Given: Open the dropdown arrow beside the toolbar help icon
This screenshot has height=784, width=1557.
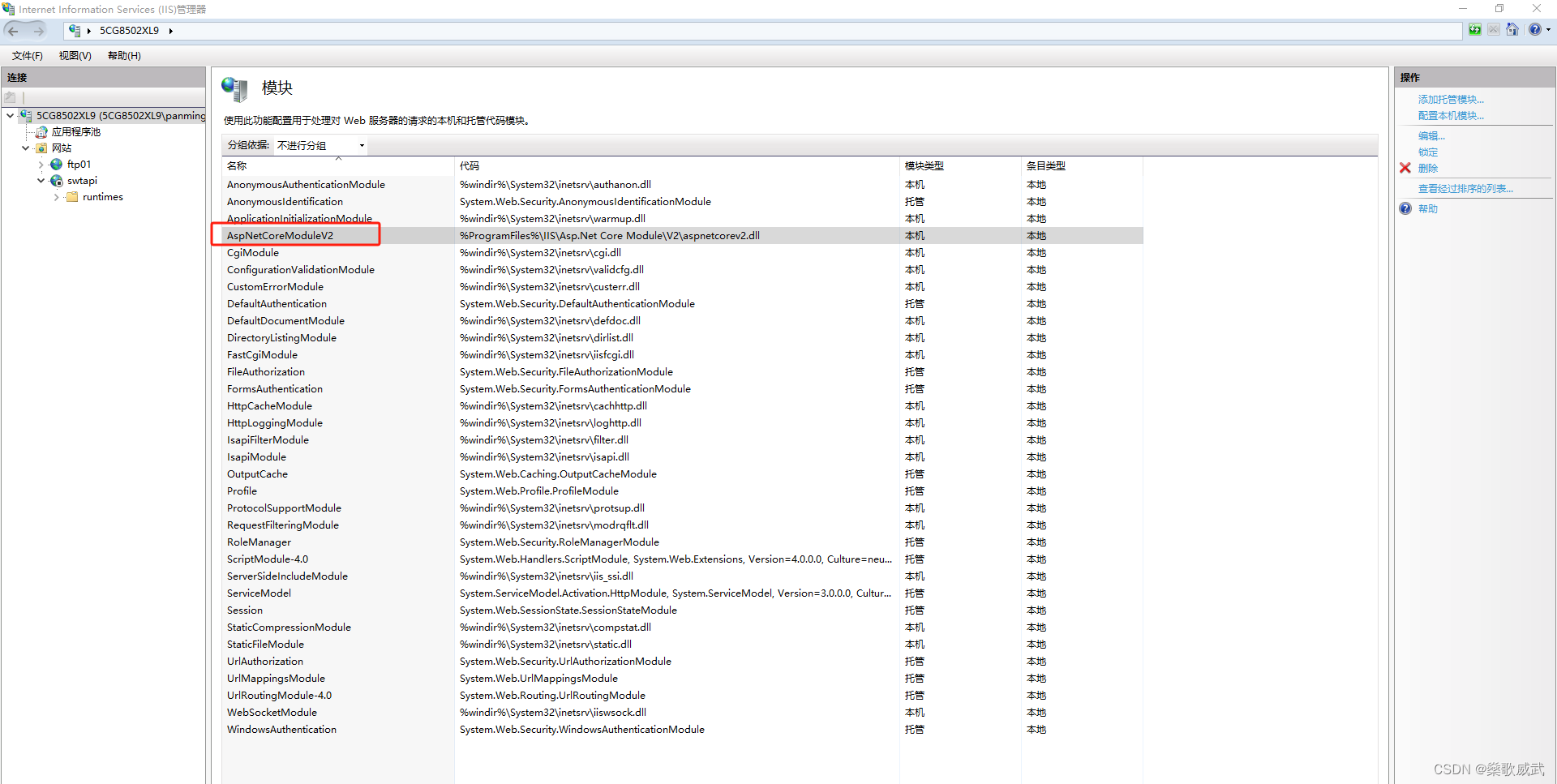Looking at the screenshot, I should [x=1548, y=30].
